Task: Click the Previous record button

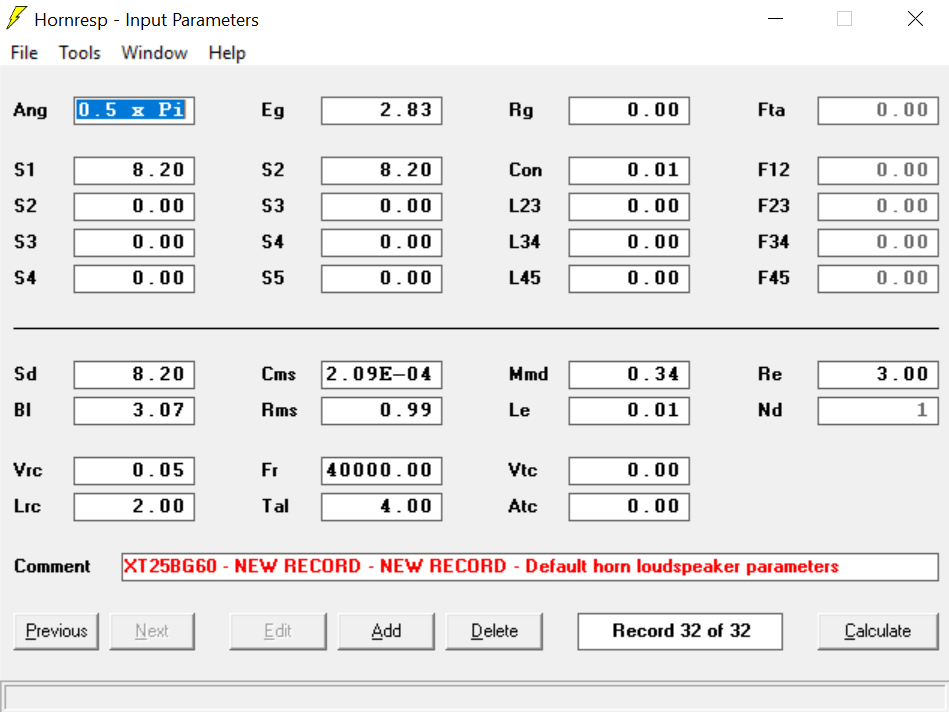Action: (56, 631)
